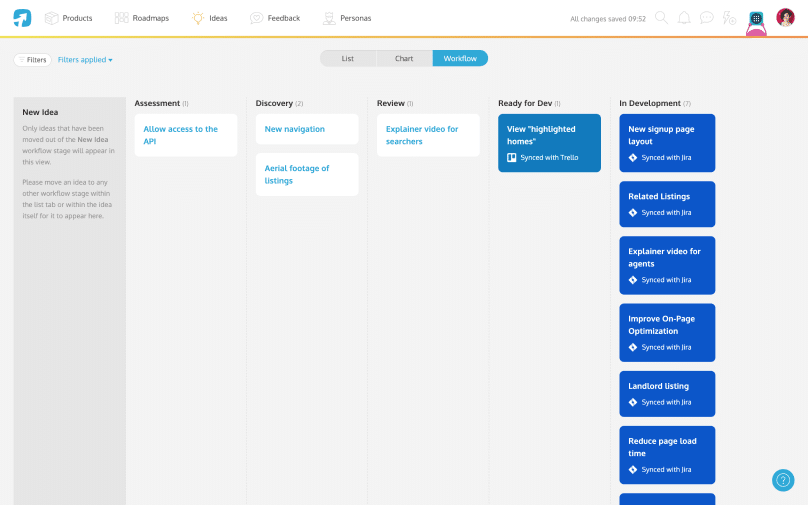
Task: Open the Feedback section
Action: [275, 18]
